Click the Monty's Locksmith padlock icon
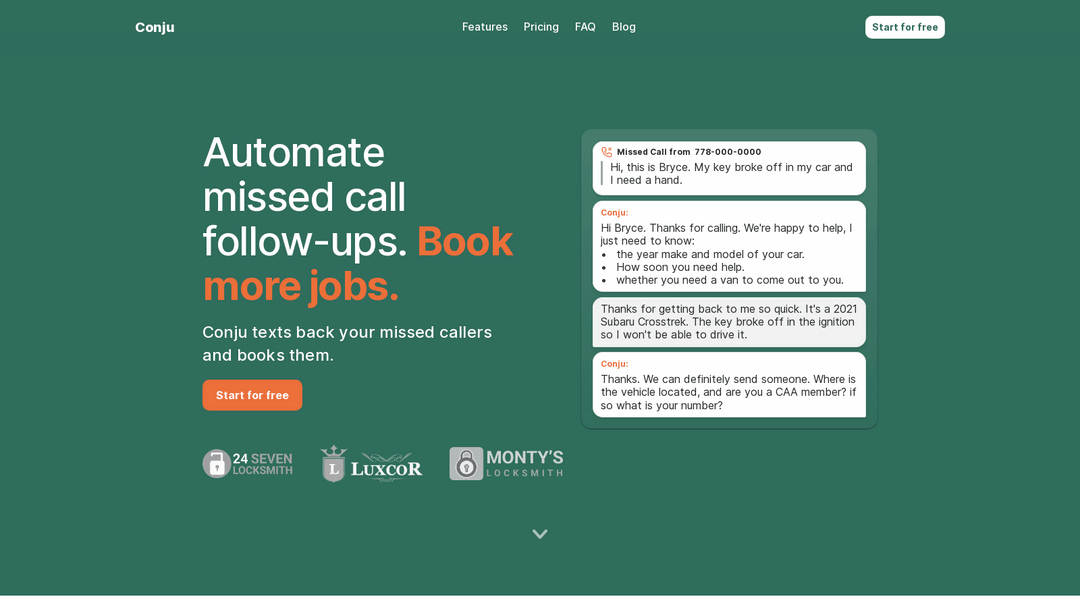The image size is (1080, 608). [466, 464]
